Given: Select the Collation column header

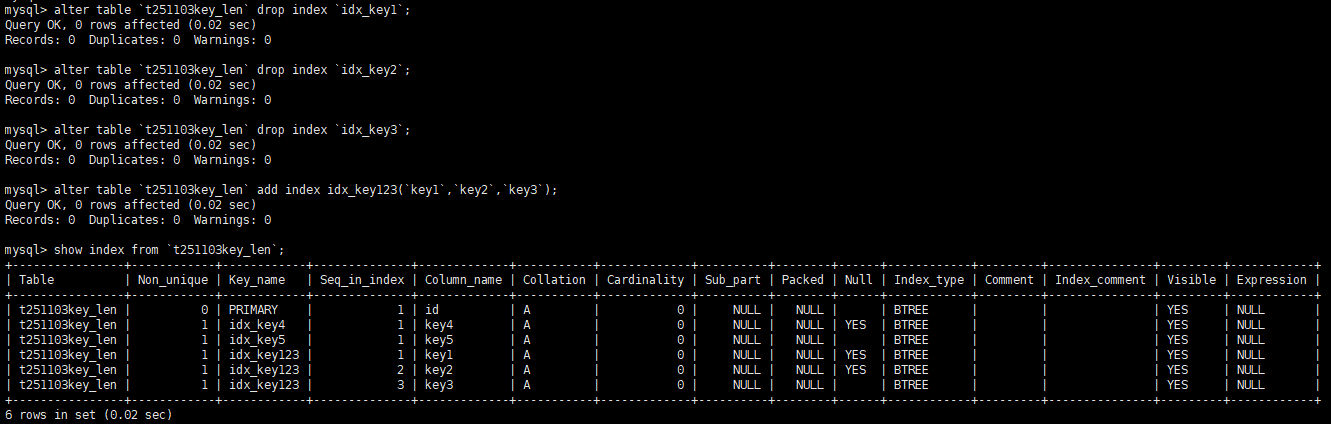Looking at the screenshot, I should [x=554, y=280].
